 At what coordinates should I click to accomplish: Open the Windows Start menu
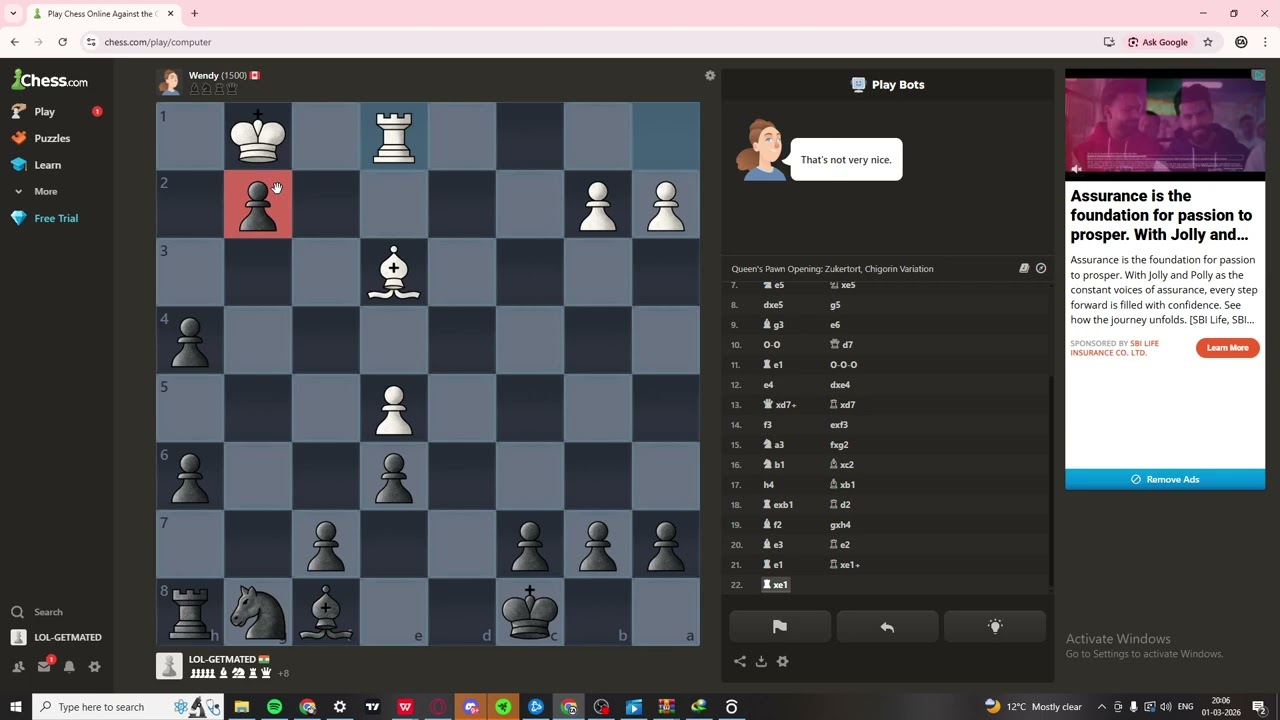coord(15,707)
